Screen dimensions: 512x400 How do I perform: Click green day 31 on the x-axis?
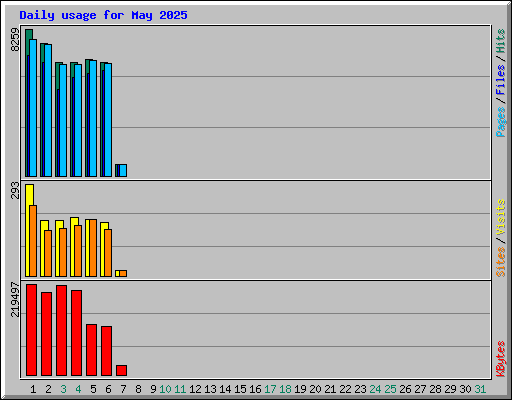tap(480, 389)
